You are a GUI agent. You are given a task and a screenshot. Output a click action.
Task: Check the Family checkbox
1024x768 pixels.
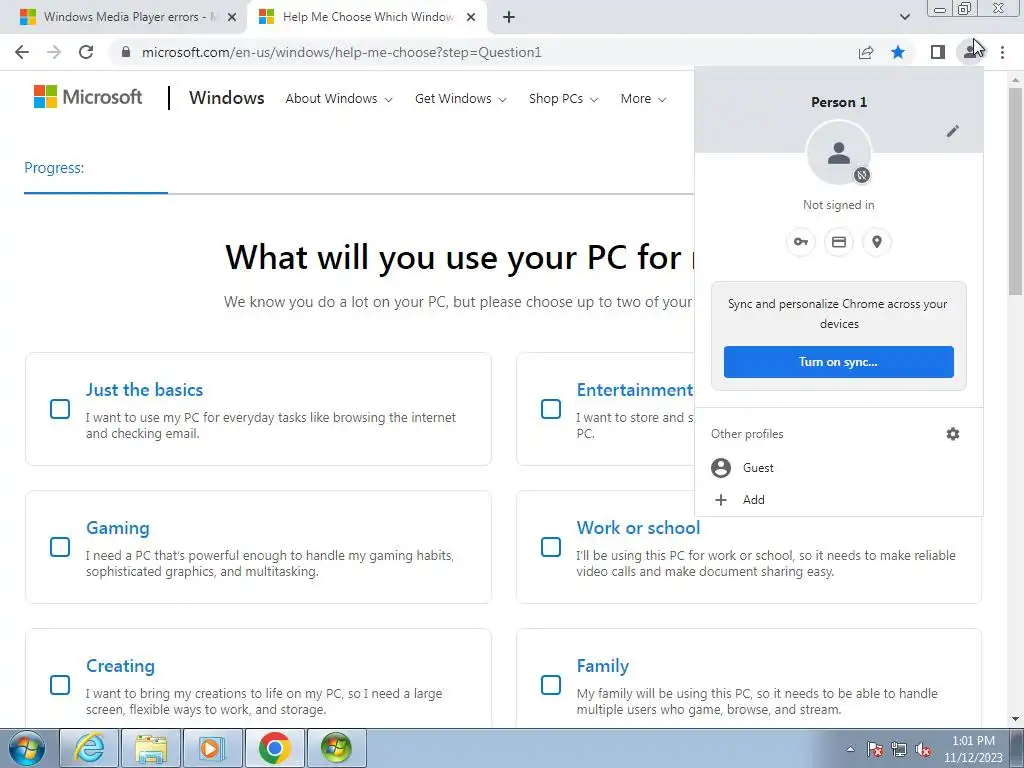551,684
